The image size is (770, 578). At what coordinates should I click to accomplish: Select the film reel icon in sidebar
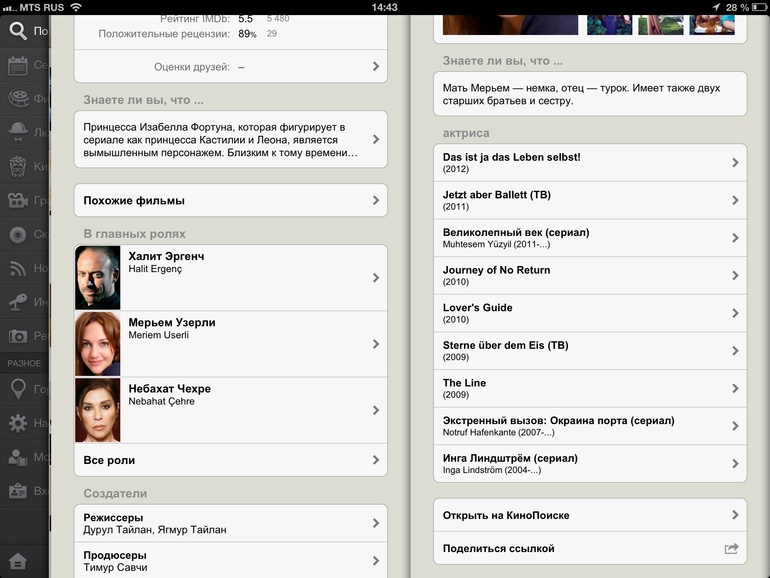[x=17, y=98]
